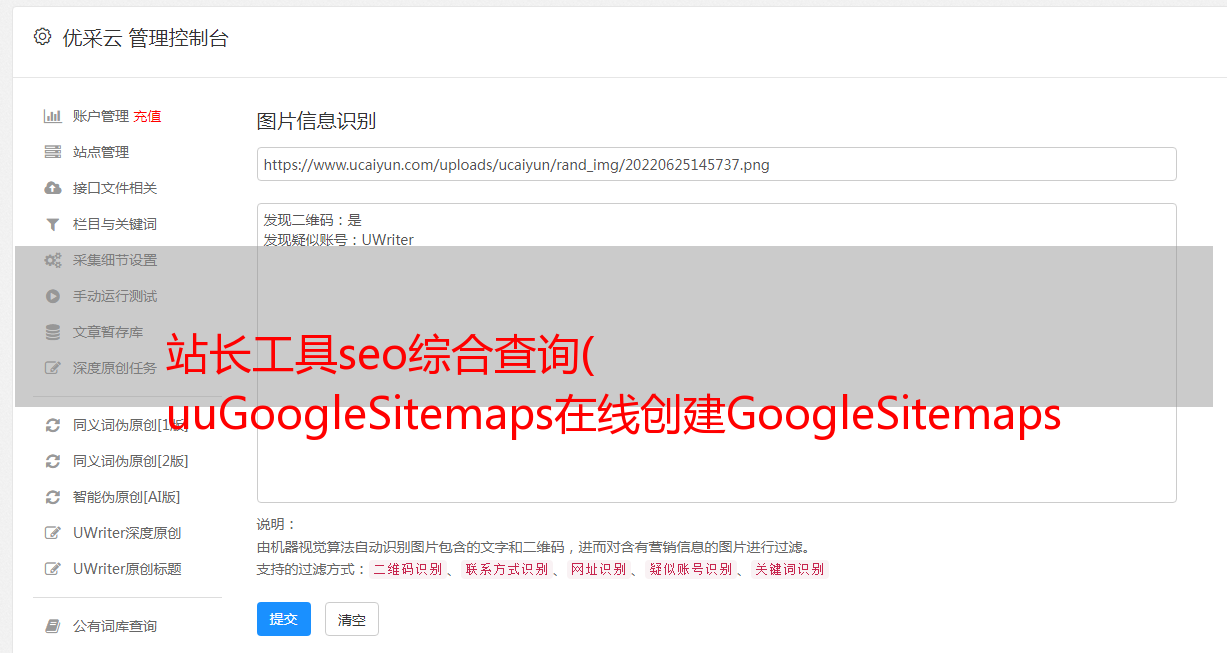Open UWriter深度原创 menu item

127,533
